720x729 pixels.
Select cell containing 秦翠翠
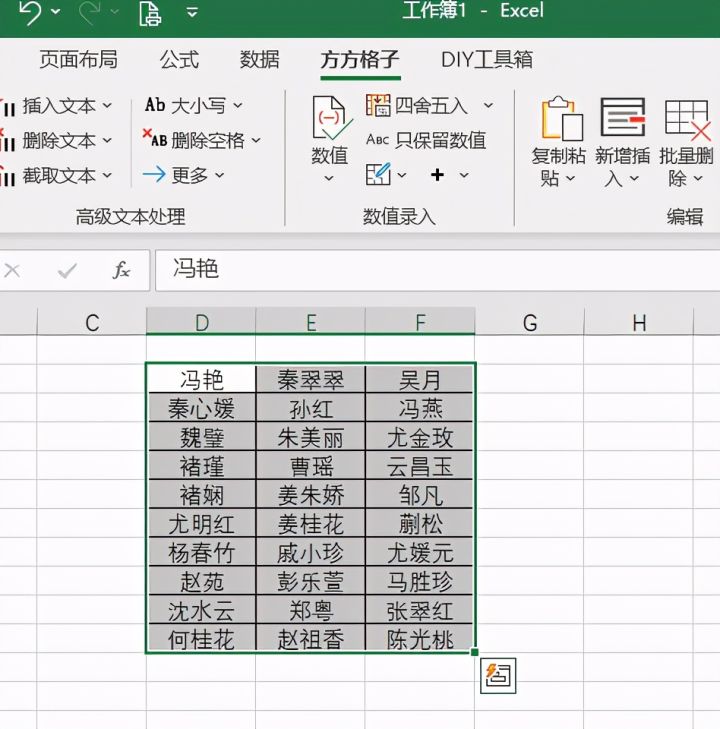(310, 379)
